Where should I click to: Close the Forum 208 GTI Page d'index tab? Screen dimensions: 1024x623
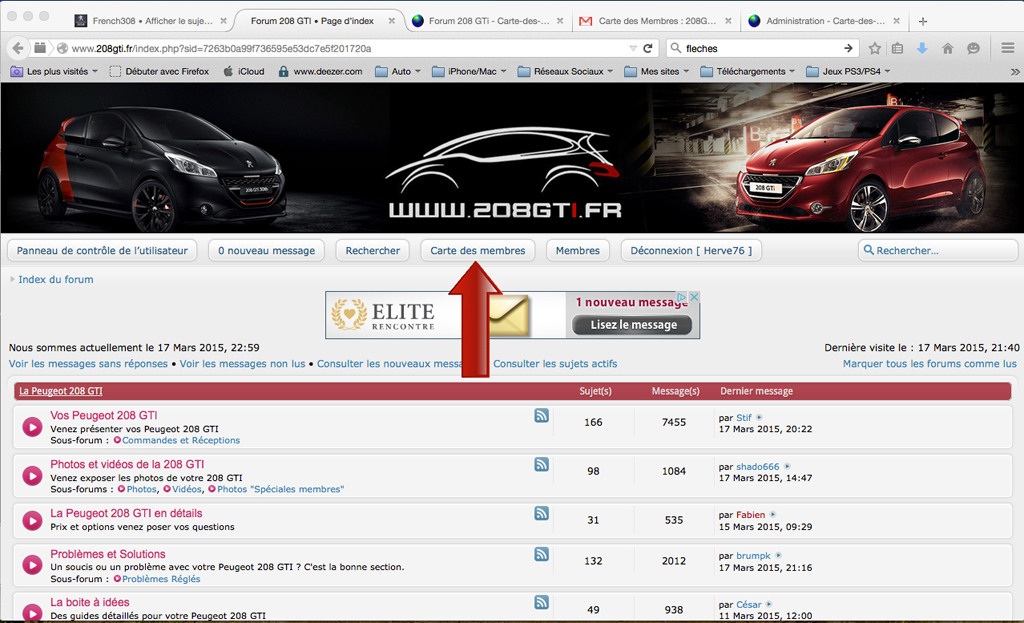[x=392, y=21]
